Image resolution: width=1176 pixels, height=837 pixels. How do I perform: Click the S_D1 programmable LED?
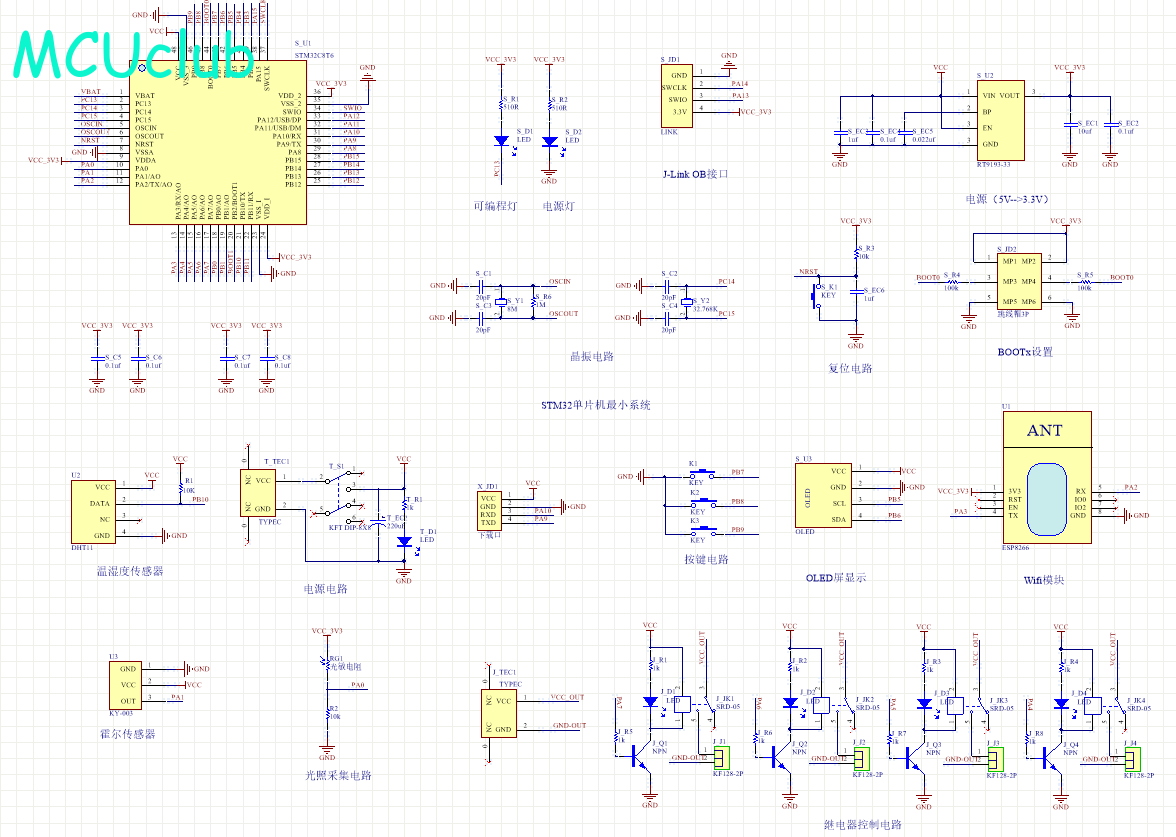[500, 141]
